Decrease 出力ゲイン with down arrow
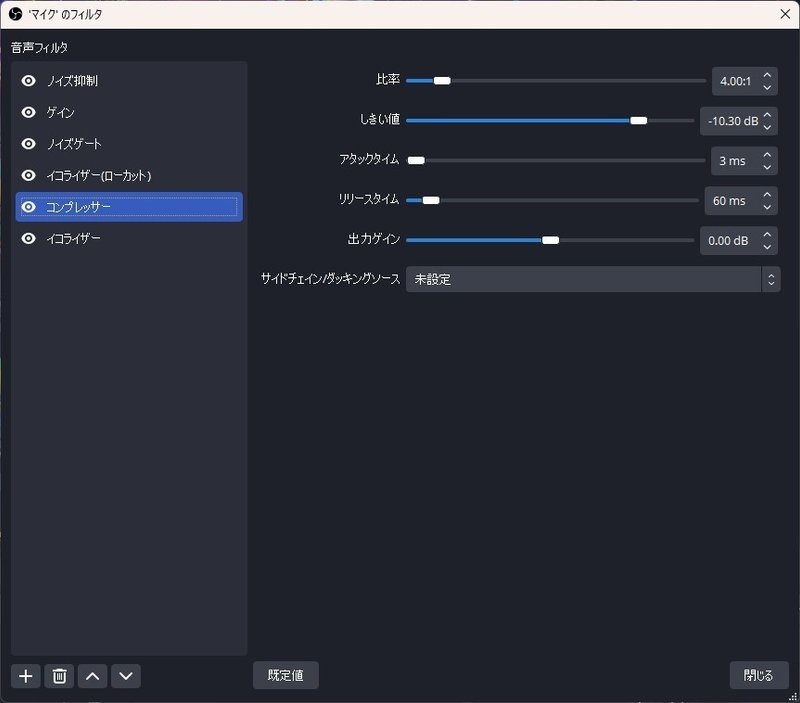 click(767, 246)
